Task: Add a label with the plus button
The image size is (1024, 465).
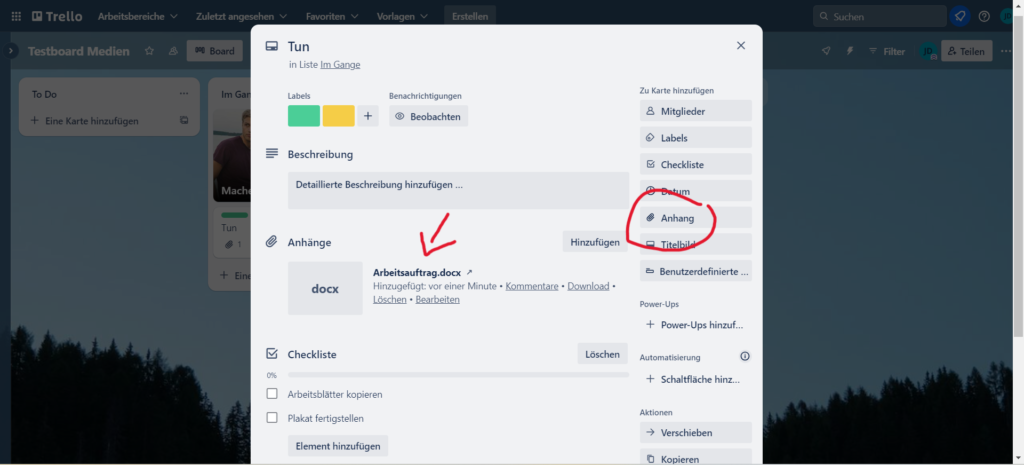Action: (368, 116)
